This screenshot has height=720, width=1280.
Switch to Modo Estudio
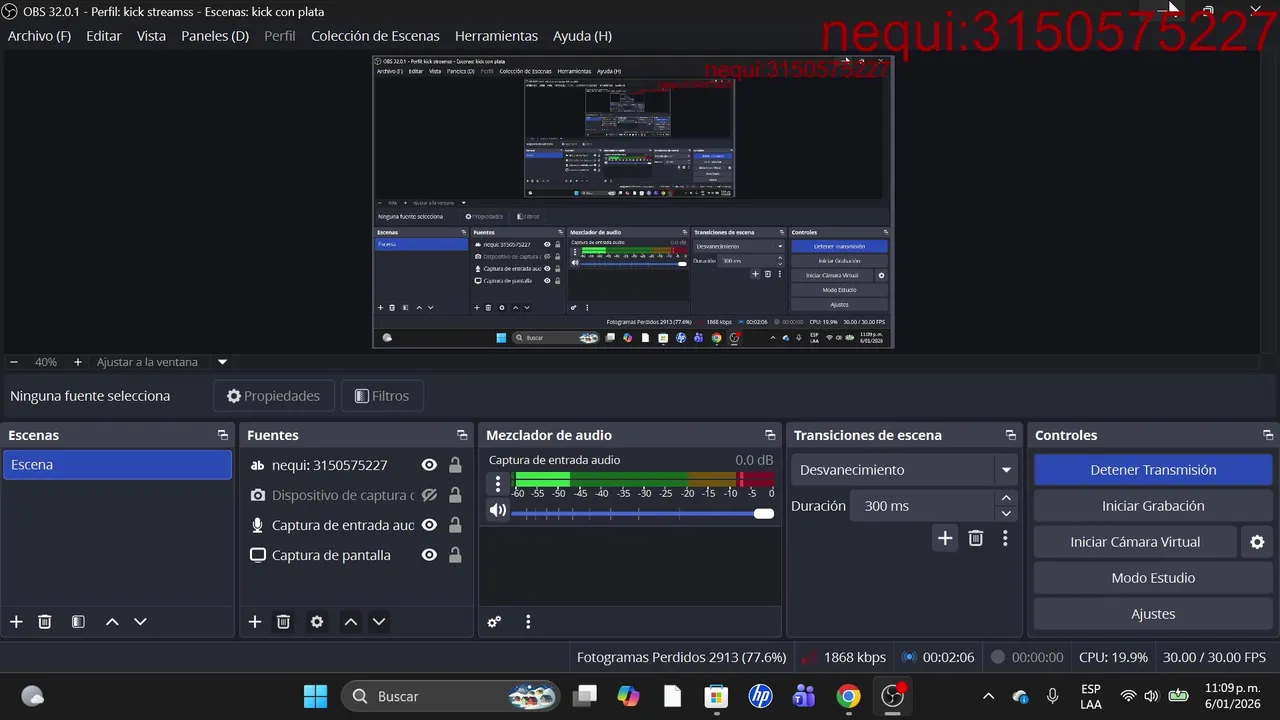[1153, 578]
